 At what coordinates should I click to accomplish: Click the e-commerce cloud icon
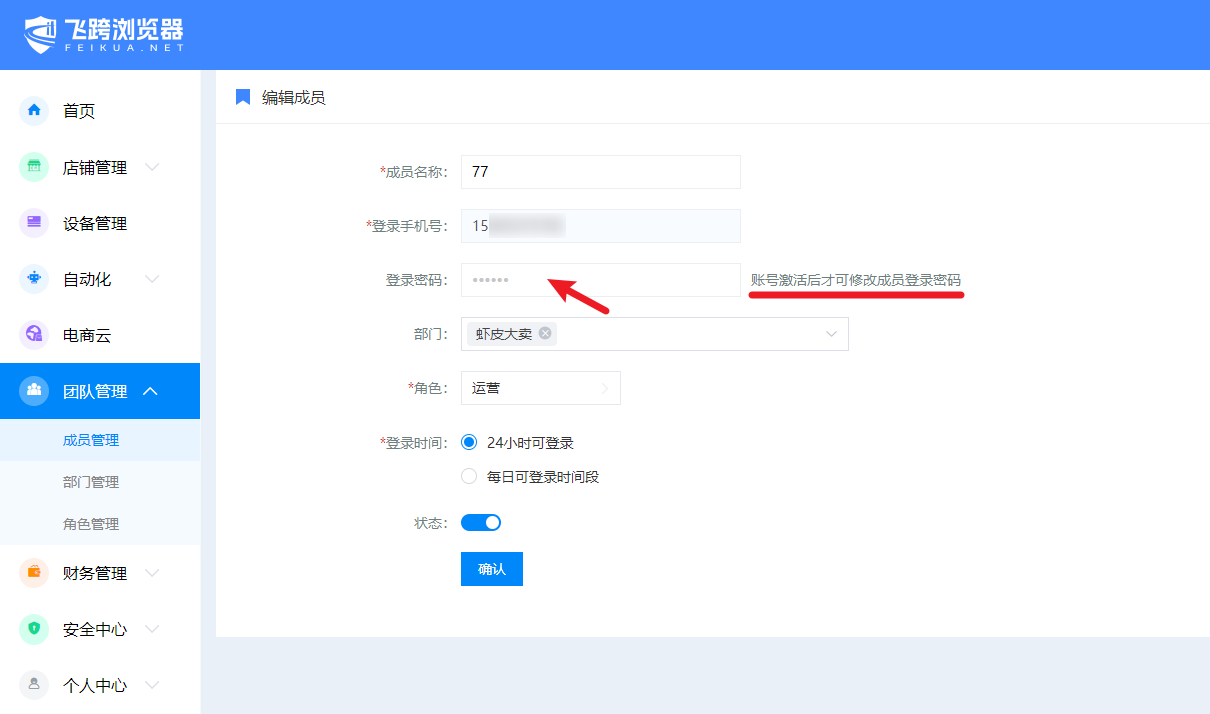click(34, 335)
